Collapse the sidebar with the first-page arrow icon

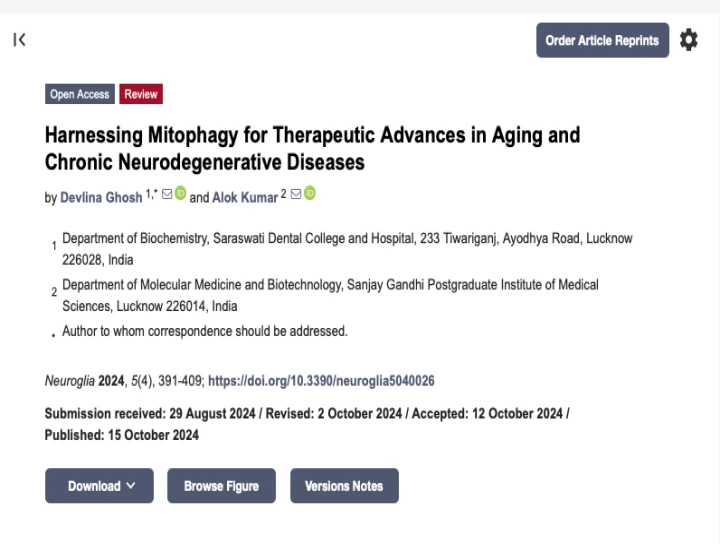coord(19,40)
